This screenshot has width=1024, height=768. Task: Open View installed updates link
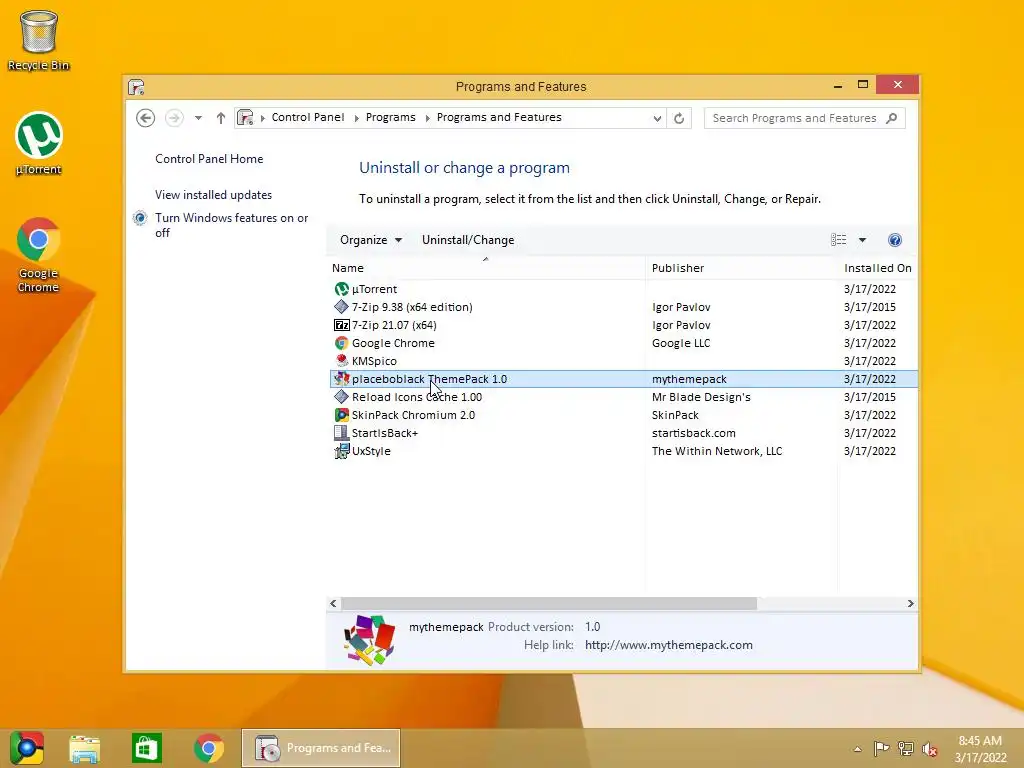tap(214, 195)
